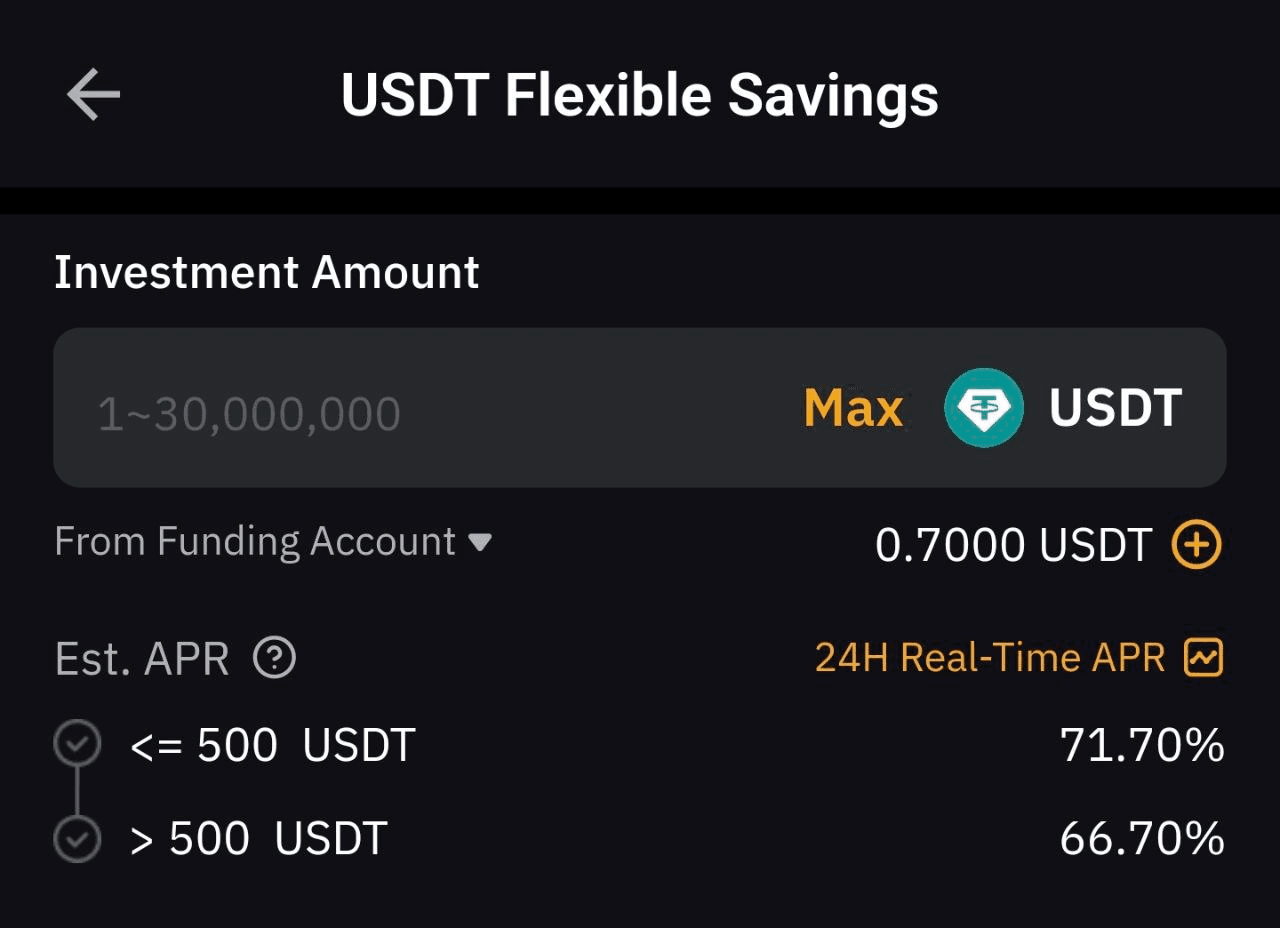Viewport: 1280px width, 928px height.
Task: Go back using the left arrow icon
Action: pos(93,95)
